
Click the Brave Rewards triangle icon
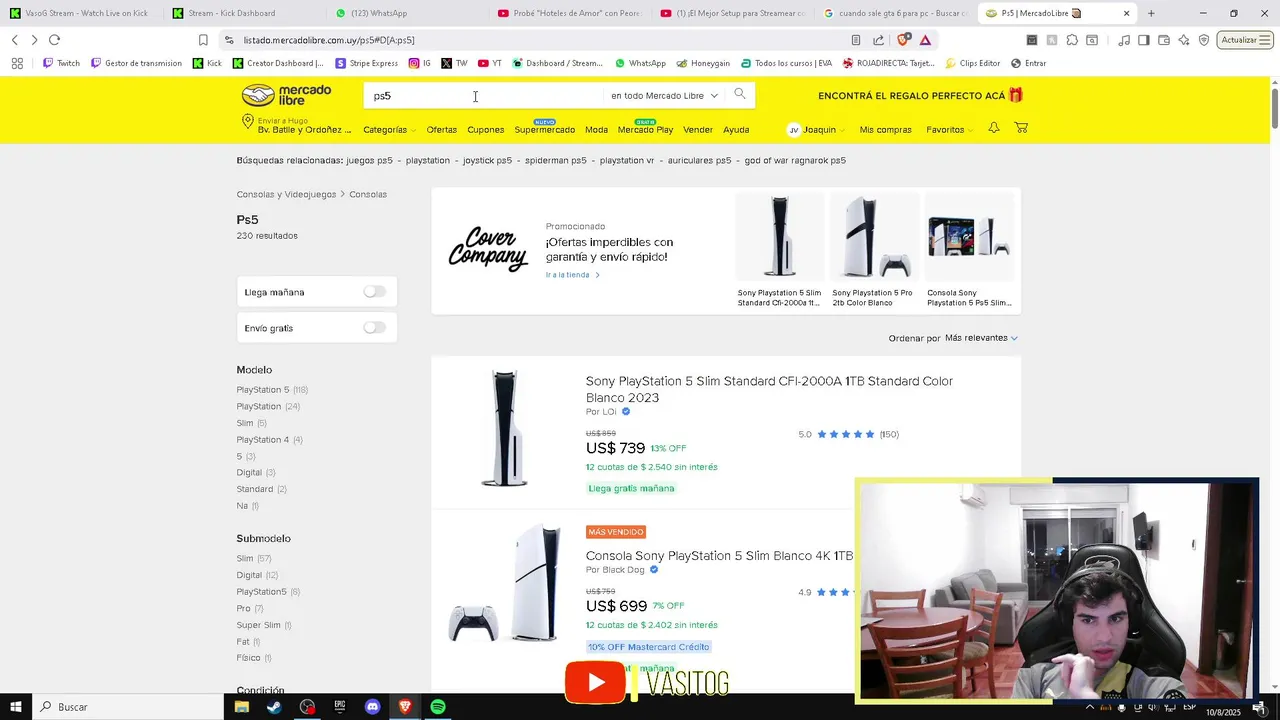tap(926, 40)
